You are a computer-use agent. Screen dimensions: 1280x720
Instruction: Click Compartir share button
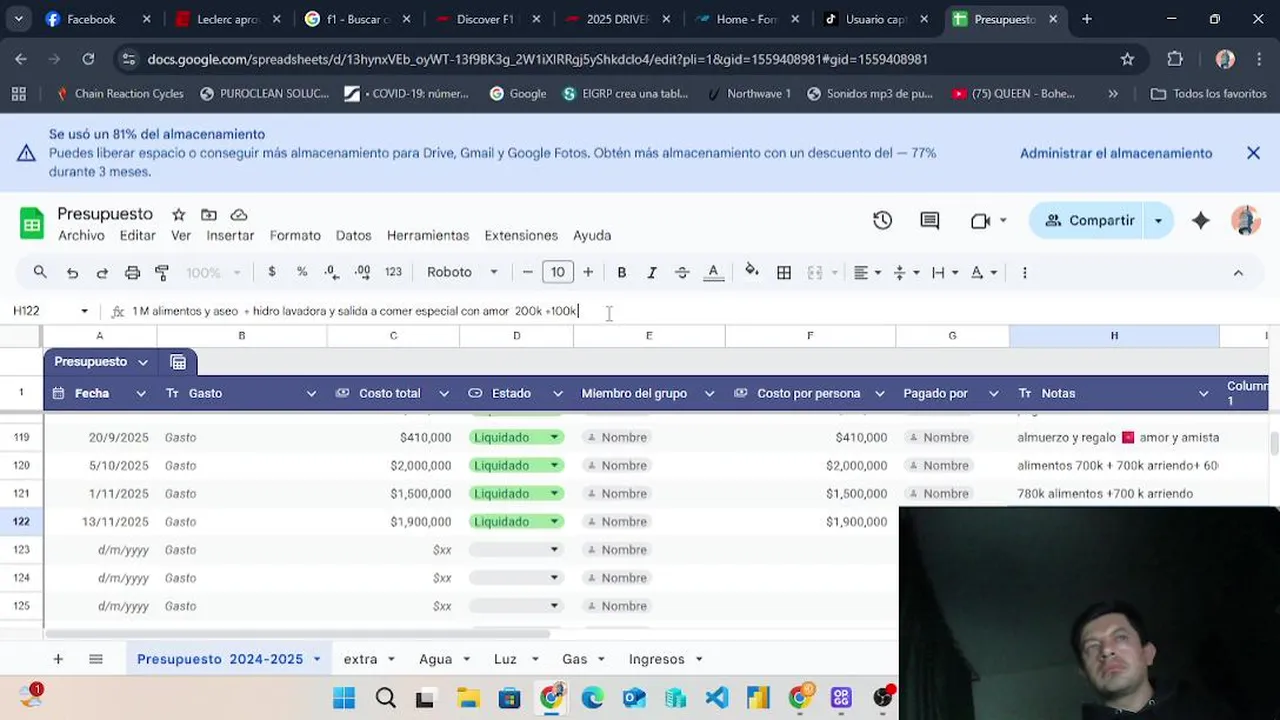click(1089, 221)
